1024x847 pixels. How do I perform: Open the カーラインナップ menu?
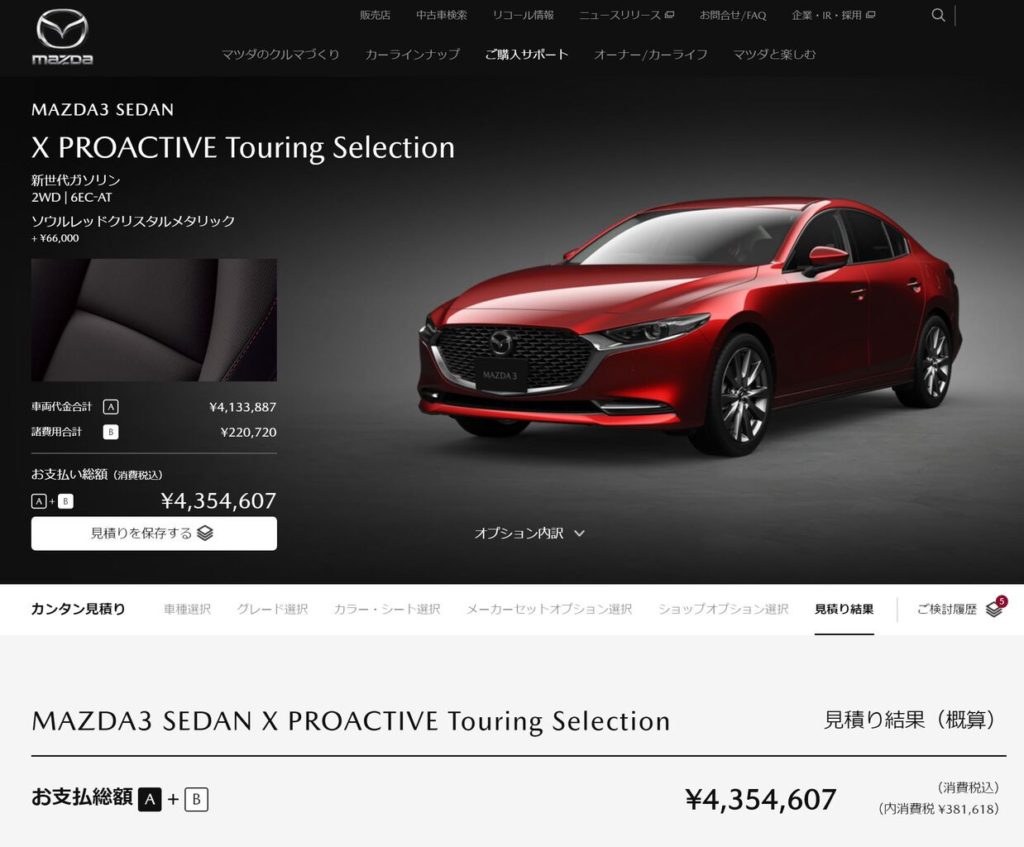click(x=412, y=54)
